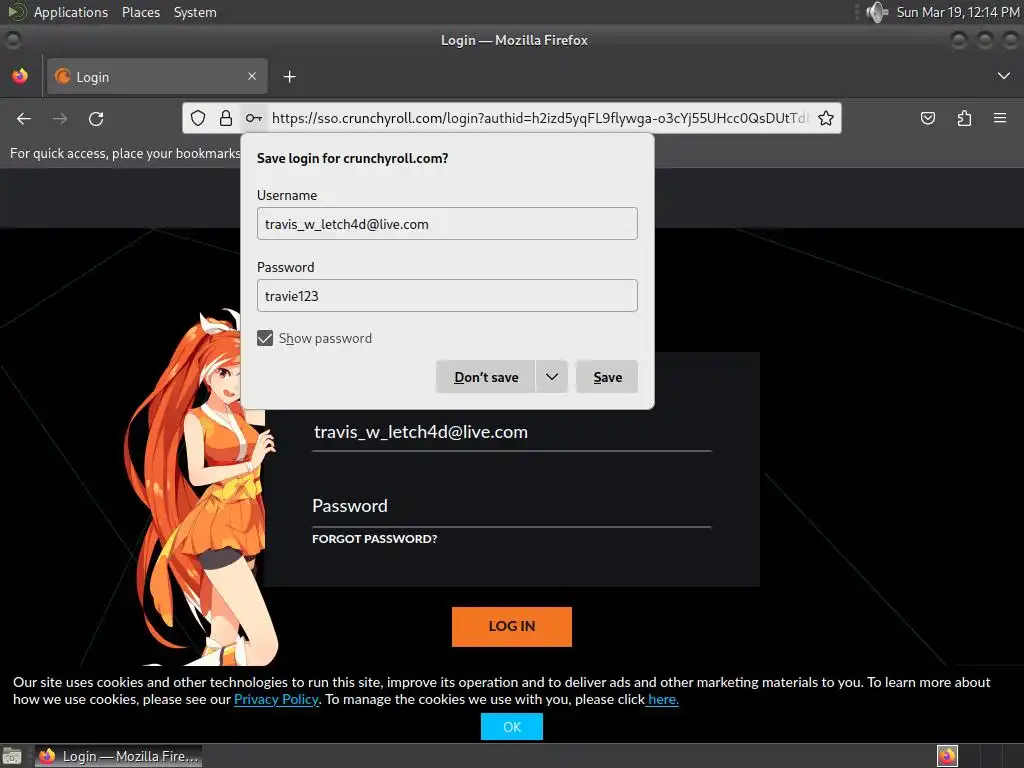Screen dimensions: 1024x768
Task: Go back with the browser back arrow
Action: [x=24, y=119]
